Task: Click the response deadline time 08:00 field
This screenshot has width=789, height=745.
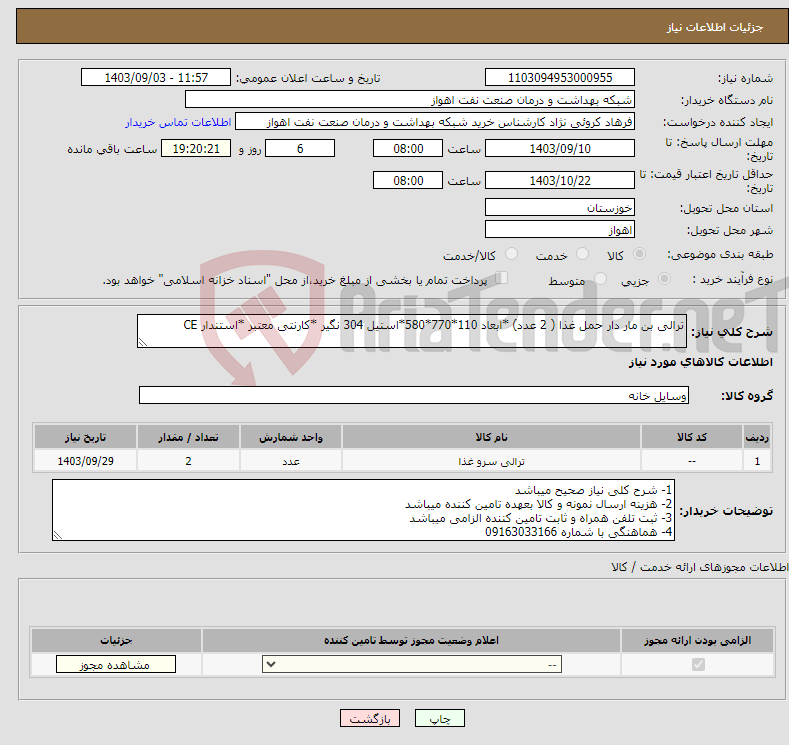Action: [408, 148]
